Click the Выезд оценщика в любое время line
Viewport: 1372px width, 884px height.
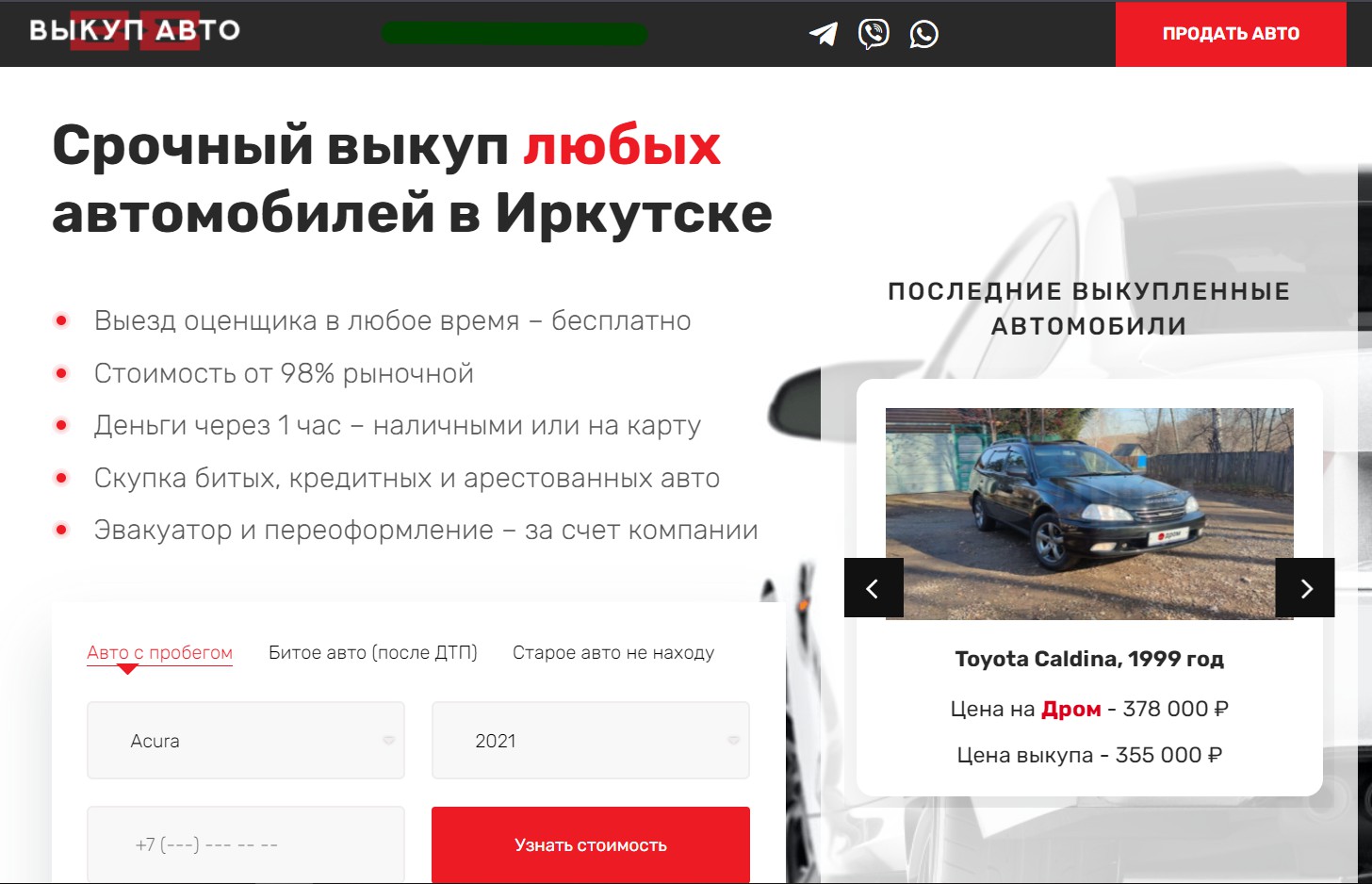pyautogui.click(x=392, y=321)
